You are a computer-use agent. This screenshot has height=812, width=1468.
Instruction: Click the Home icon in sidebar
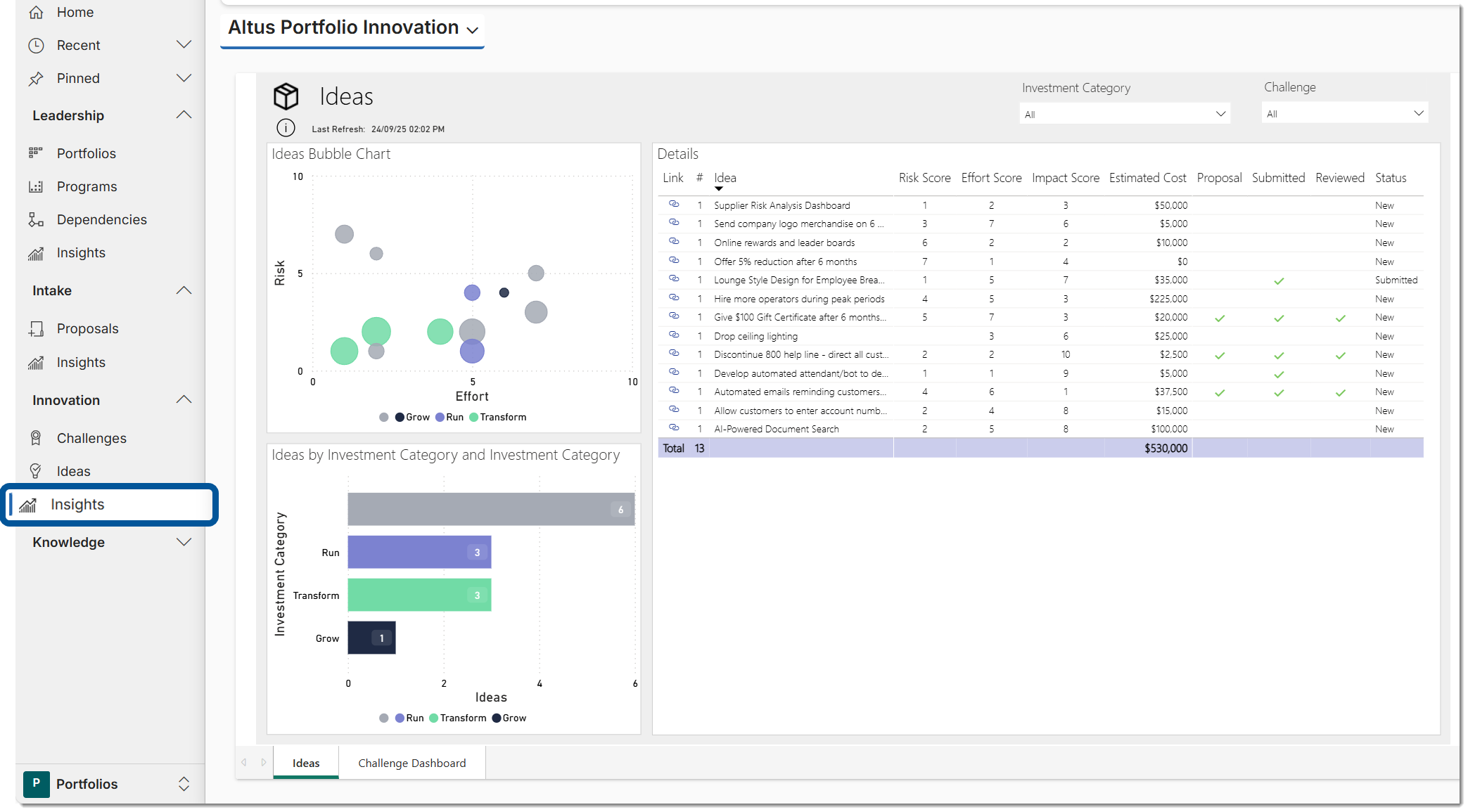(36, 12)
